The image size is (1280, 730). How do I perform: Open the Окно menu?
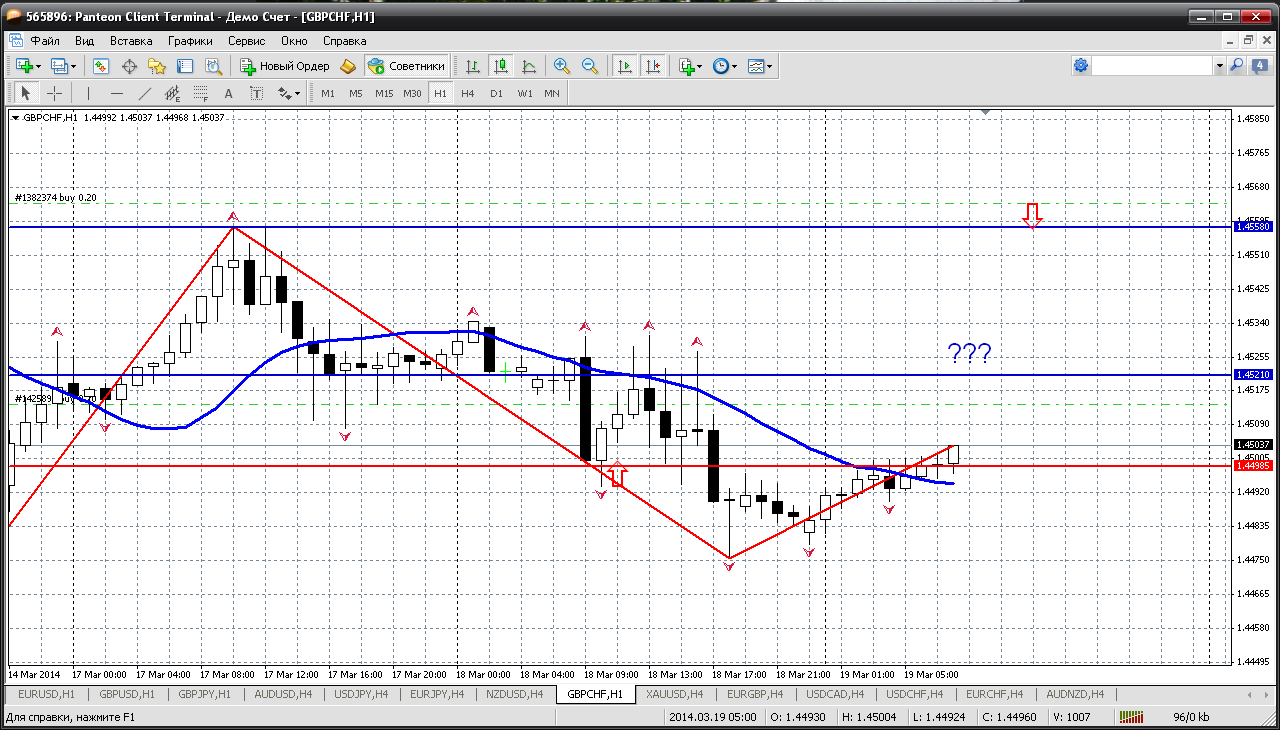click(x=294, y=41)
